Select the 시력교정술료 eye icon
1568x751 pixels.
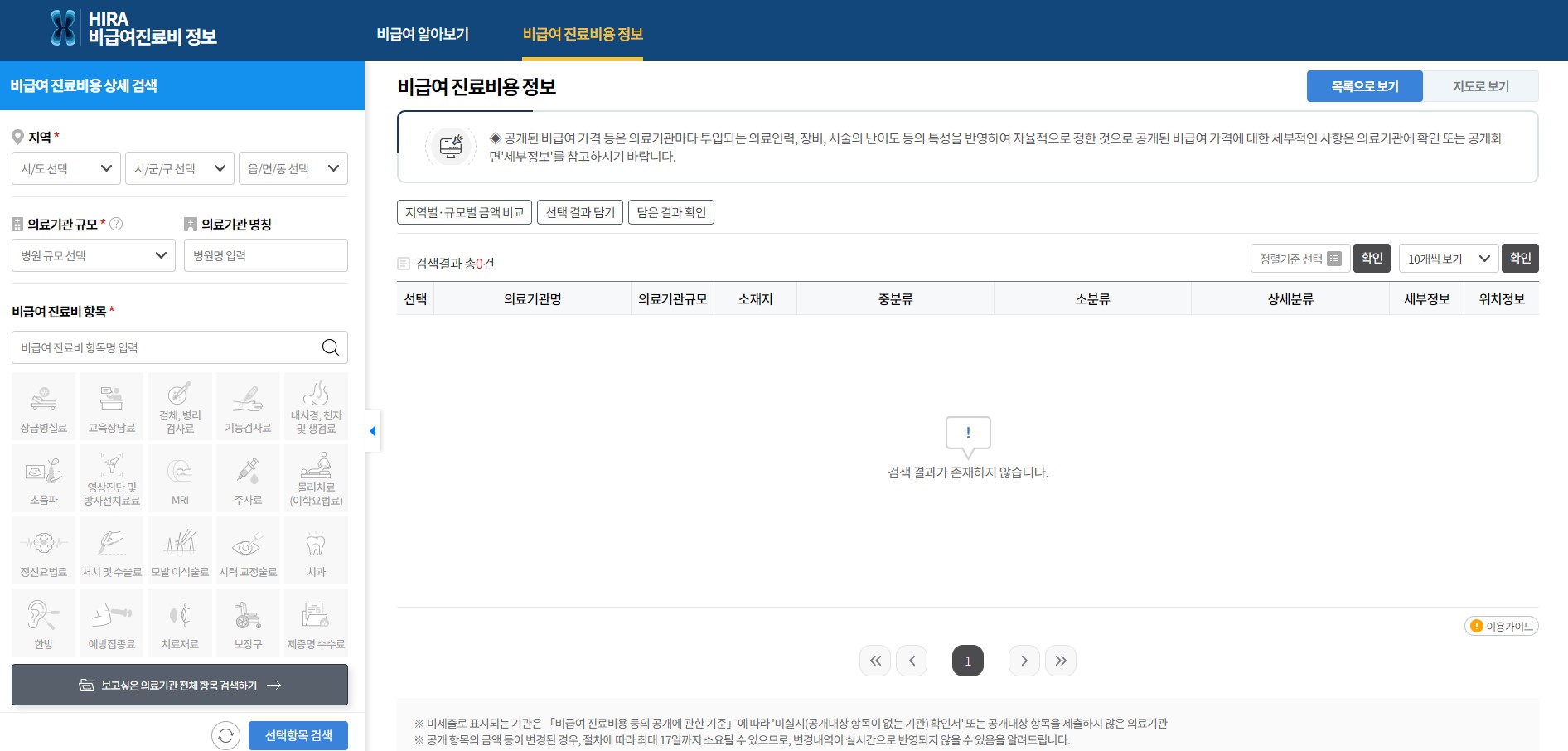pyautogui.click(x=248, y=549)
